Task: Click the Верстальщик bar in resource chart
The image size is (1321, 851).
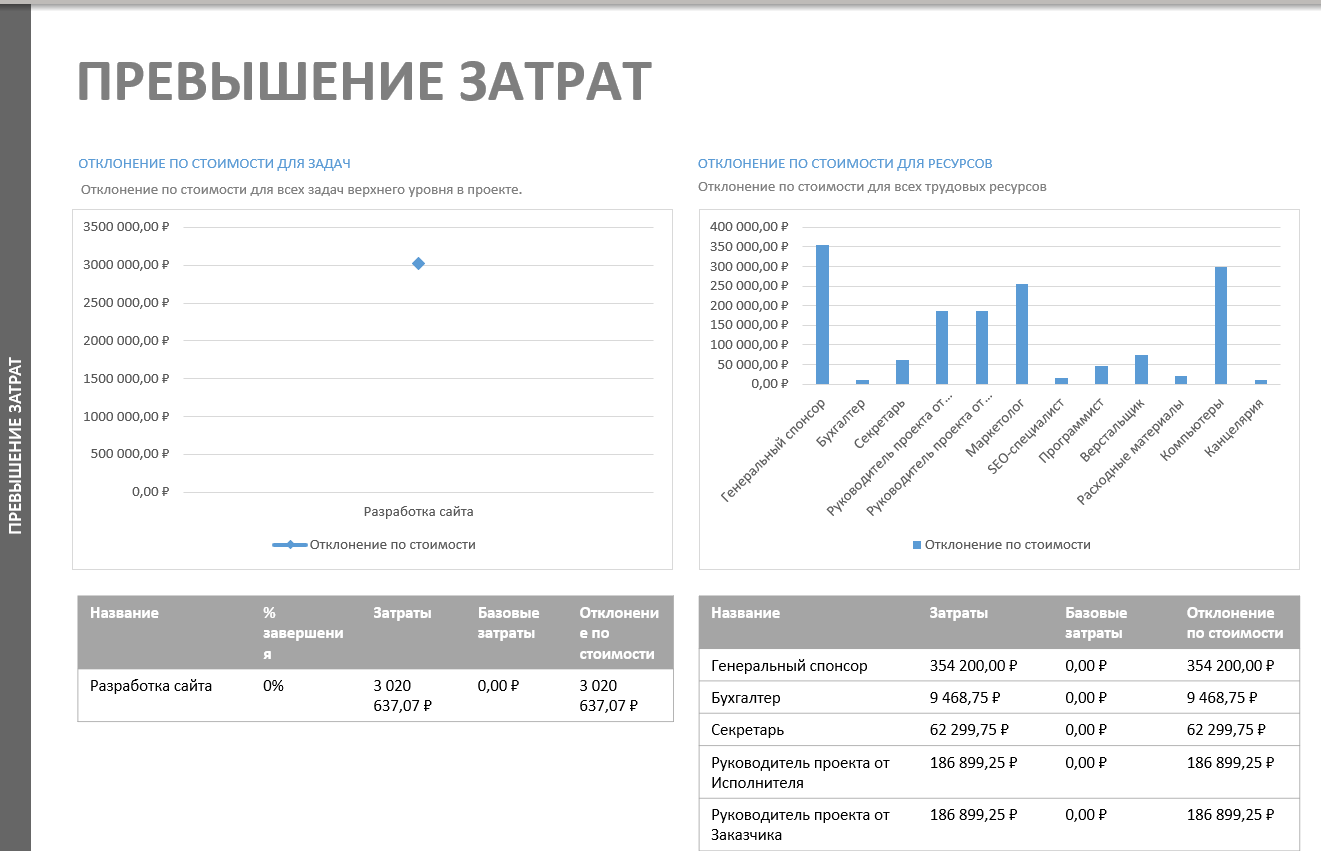Action: [x=1141, y=369]
